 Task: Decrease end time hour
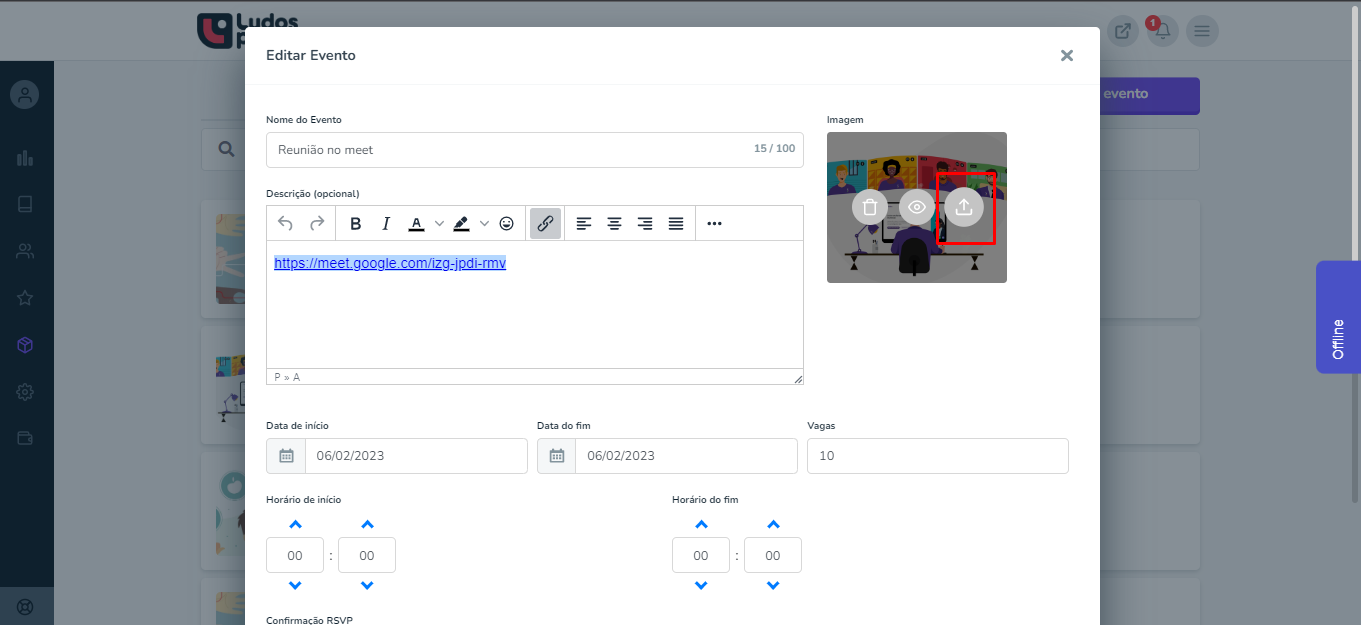(x=701, y=585)
